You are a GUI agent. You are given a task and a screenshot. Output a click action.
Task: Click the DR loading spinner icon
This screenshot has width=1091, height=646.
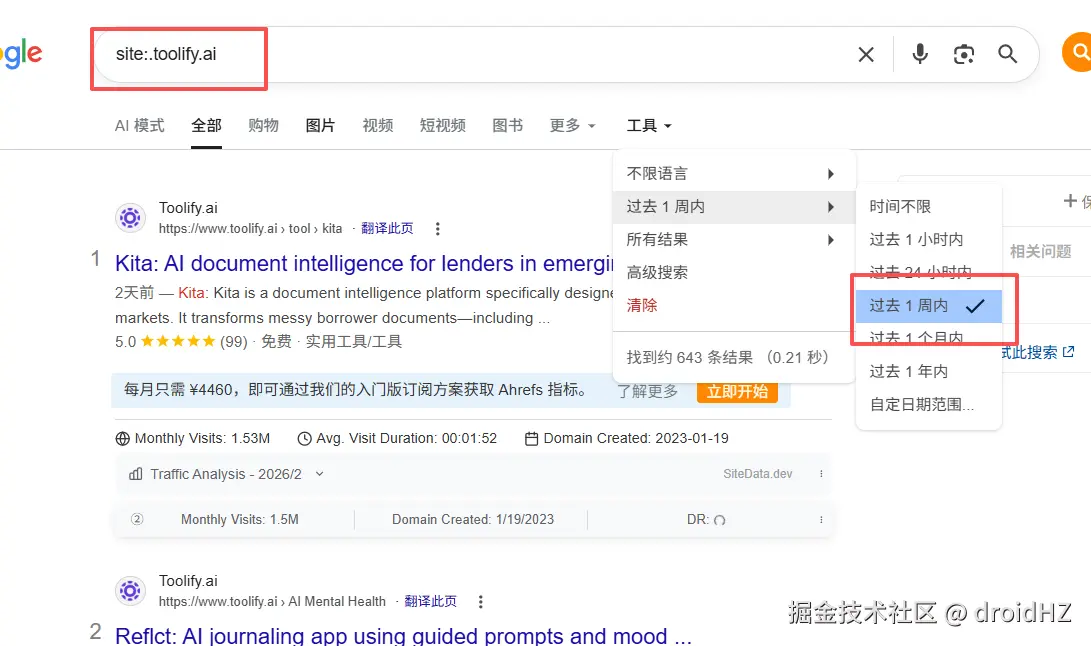point(719,520)
